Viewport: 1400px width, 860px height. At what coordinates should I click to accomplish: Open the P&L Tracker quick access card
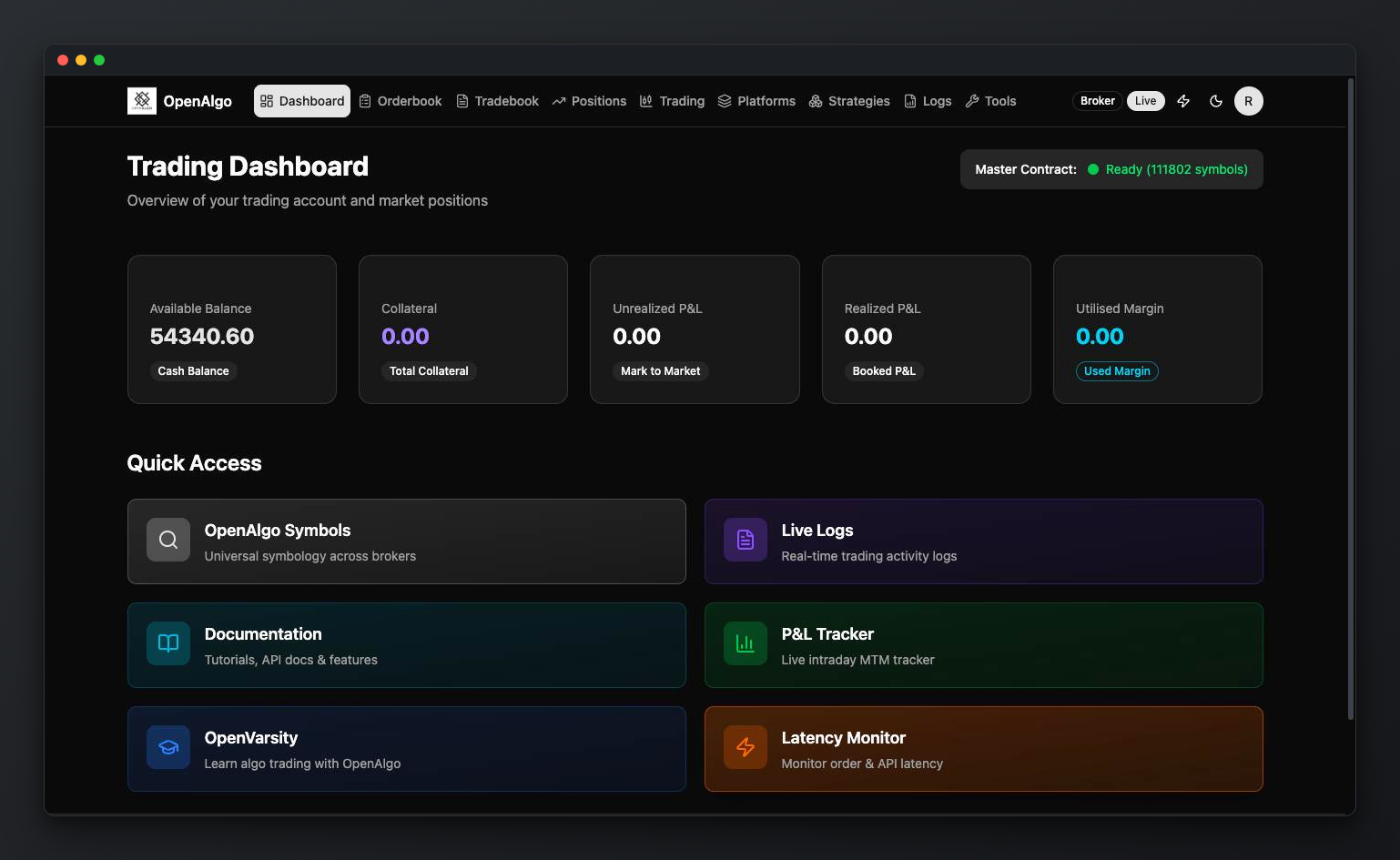tap(983, 645)
